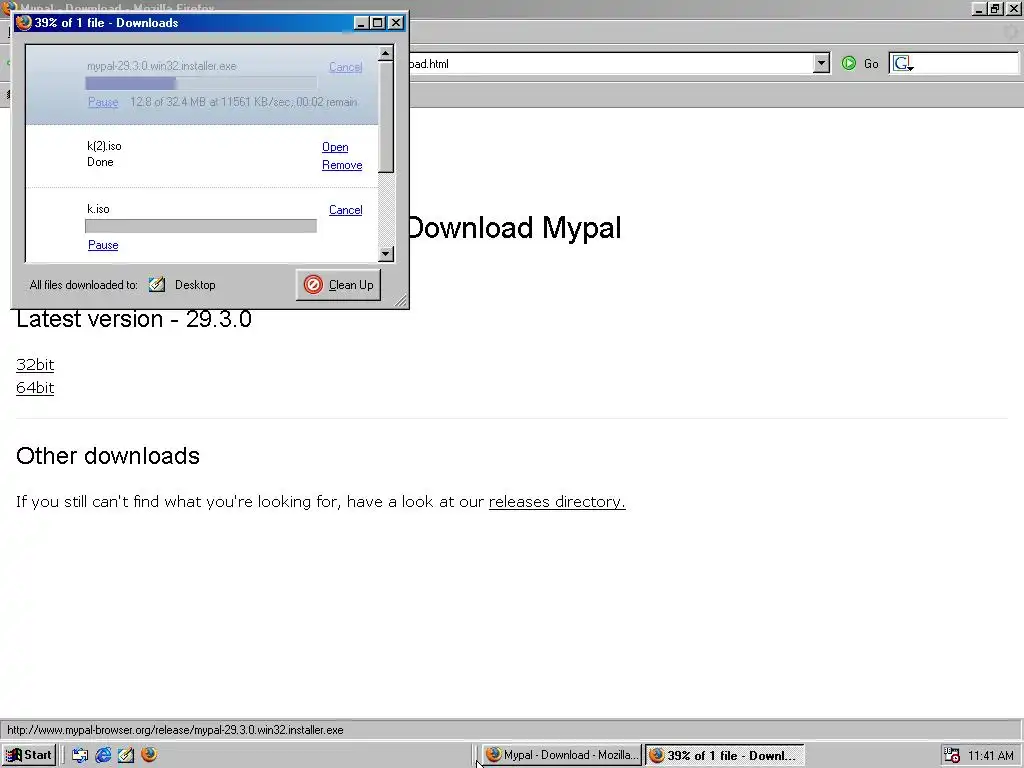Screen dimensions: 1024x768
Task: Click the Latest version - 29.3.0 heading
Action: pos(134,319)
